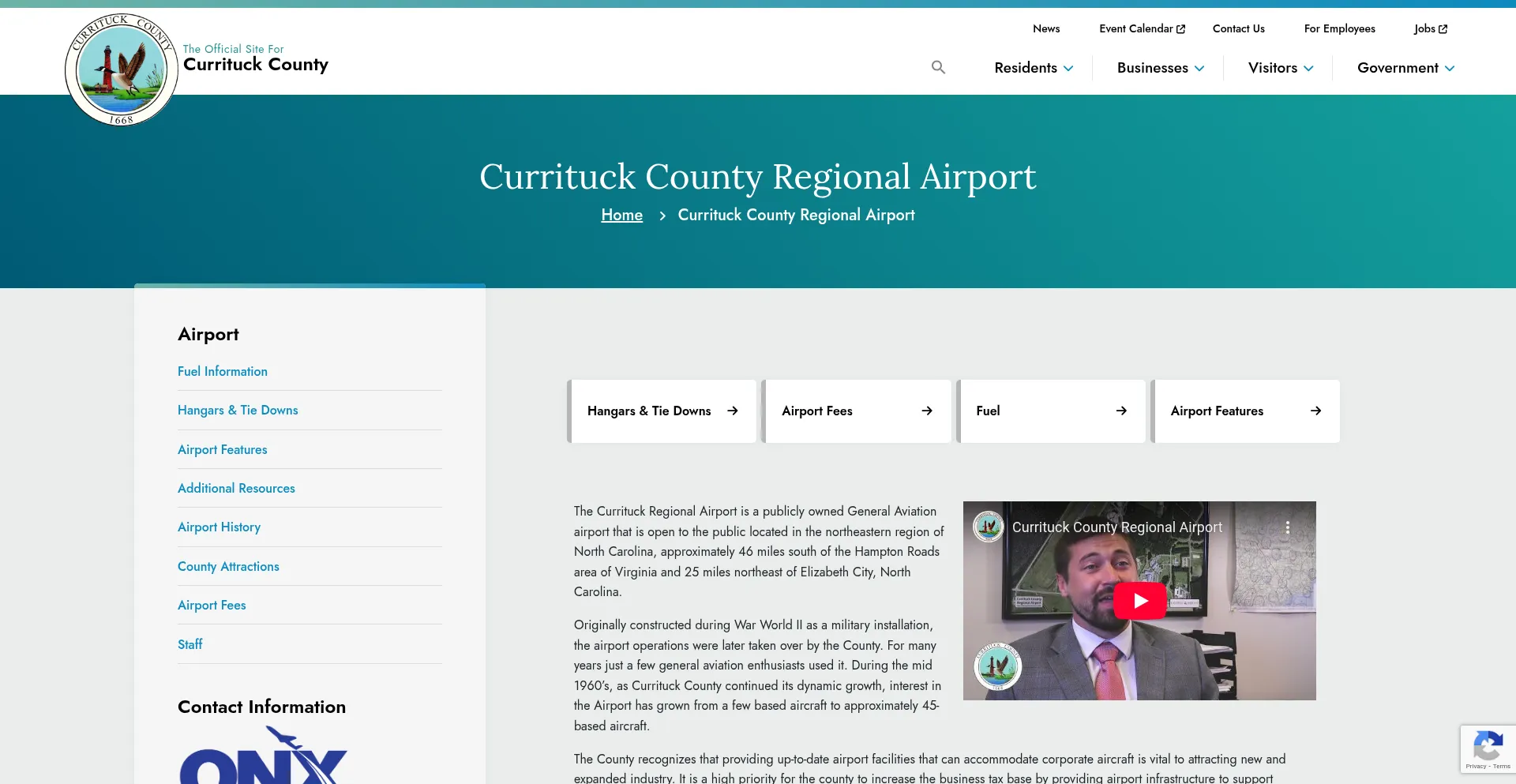Click the Jobs external link icon

[x=1443, y=29]
